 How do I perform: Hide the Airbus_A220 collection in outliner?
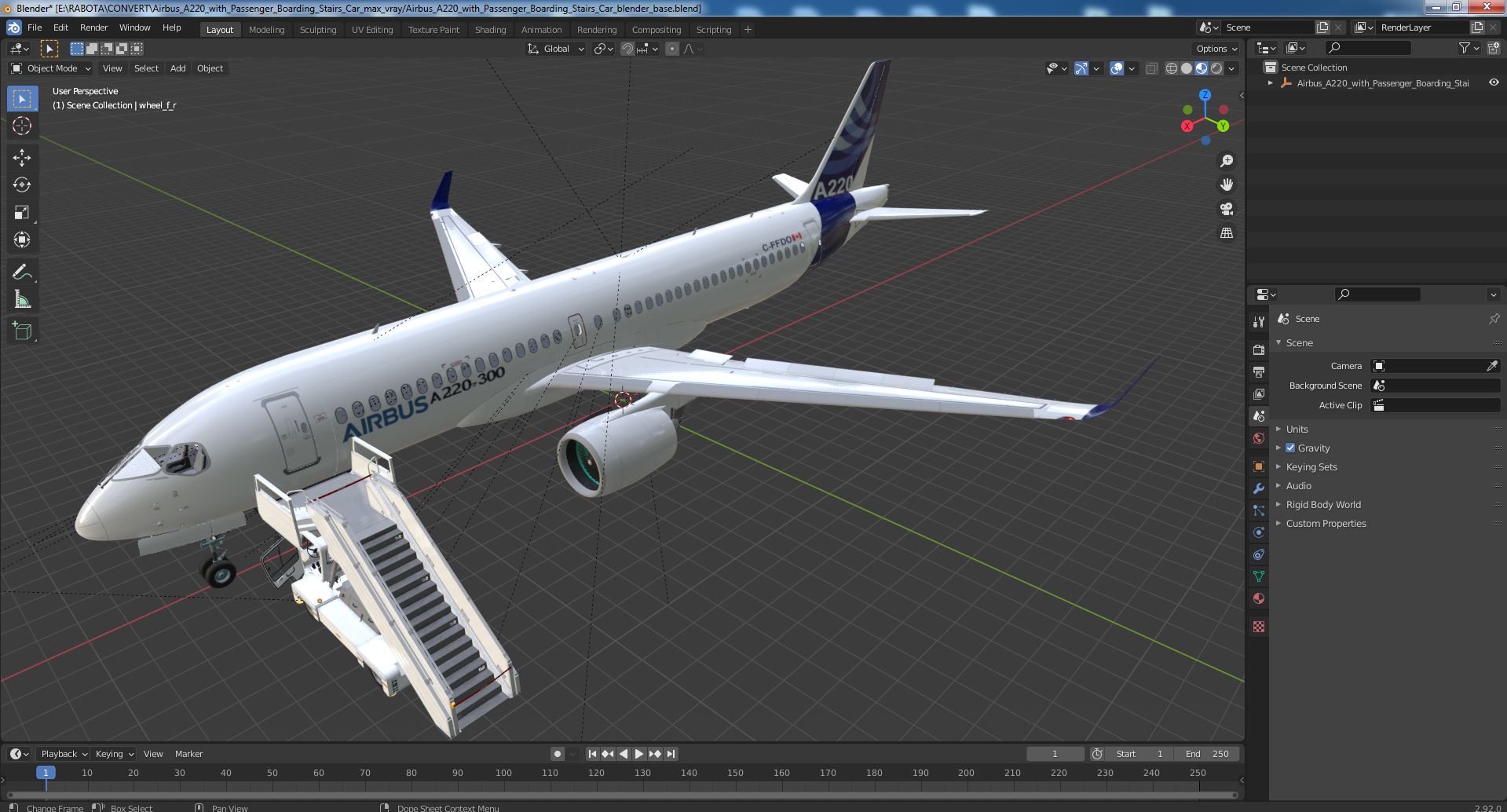[1494, 82]
